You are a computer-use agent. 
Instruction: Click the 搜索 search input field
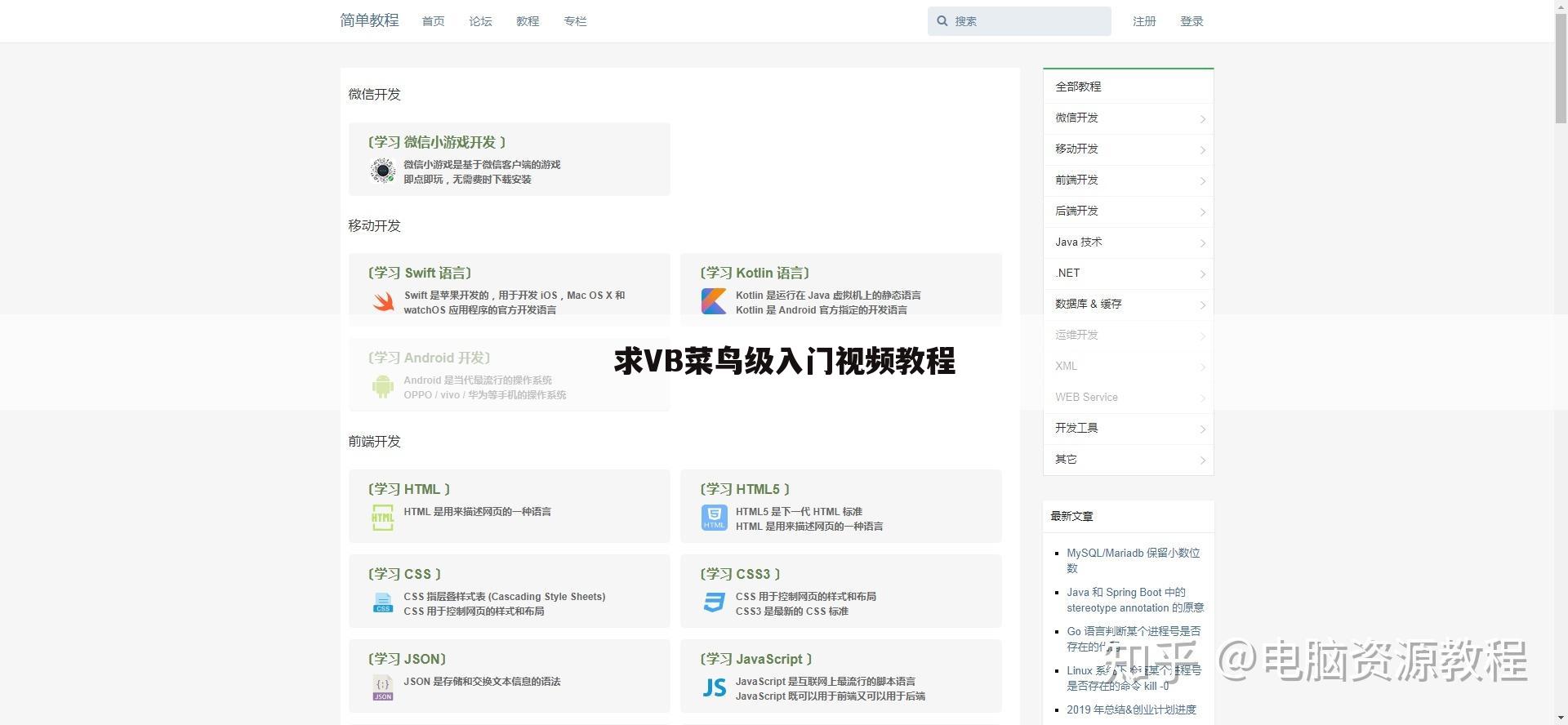tap(1019, 21)
